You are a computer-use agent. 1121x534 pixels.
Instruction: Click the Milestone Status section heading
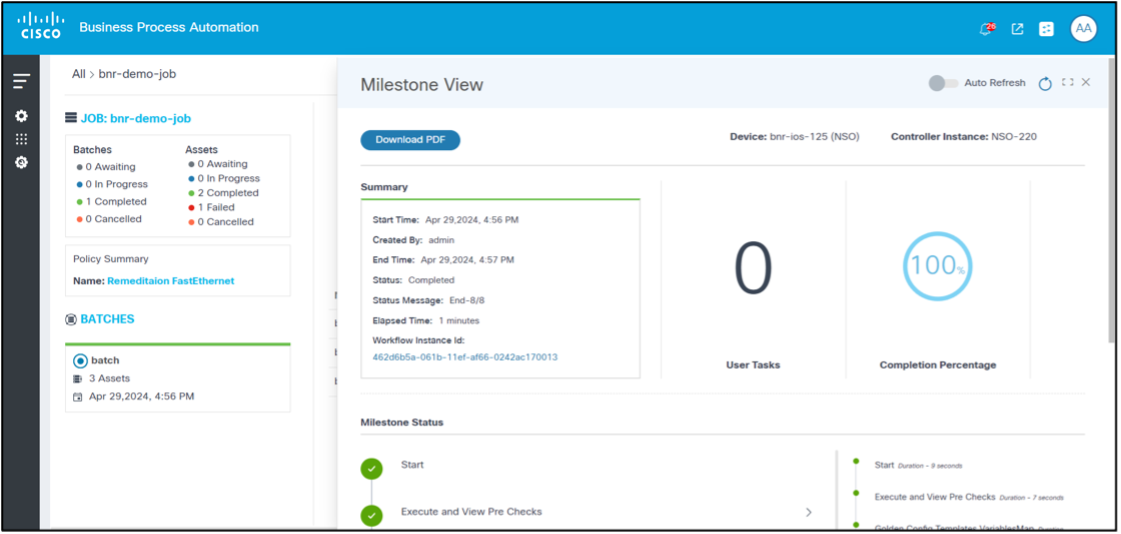[402, 422]
